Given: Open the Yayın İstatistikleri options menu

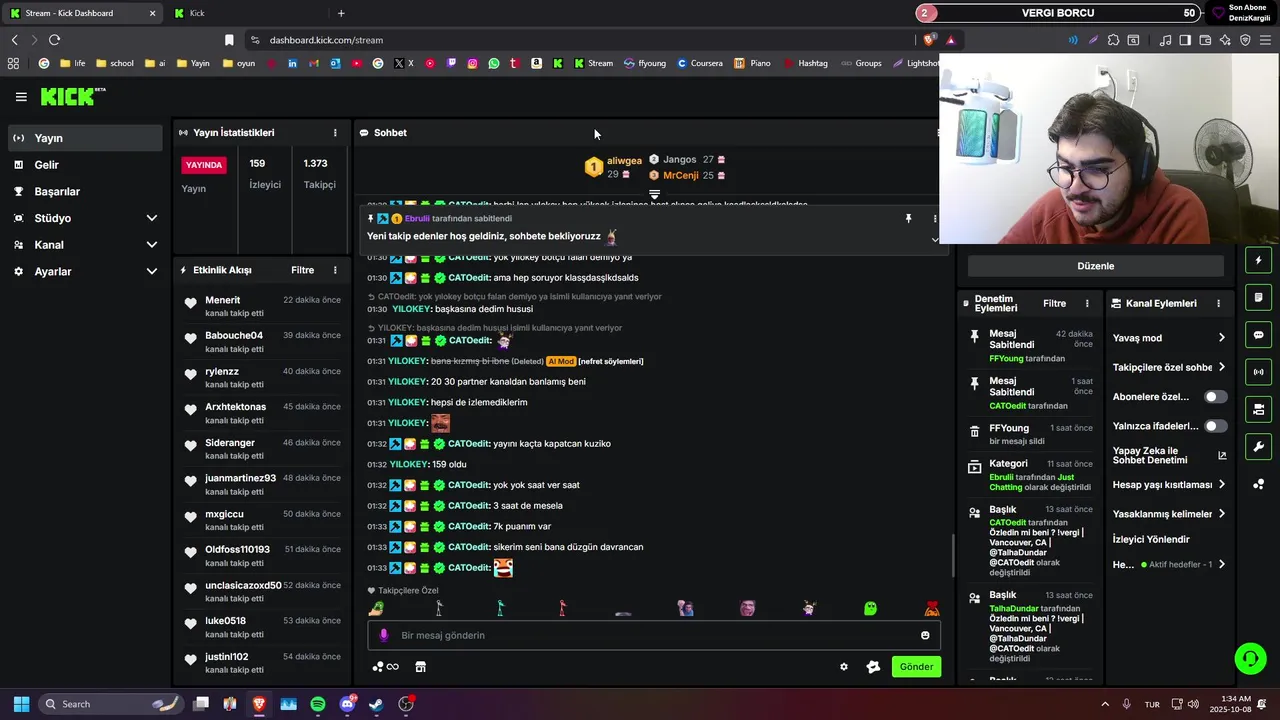Looking at the screenshot, I should (335, 132).
